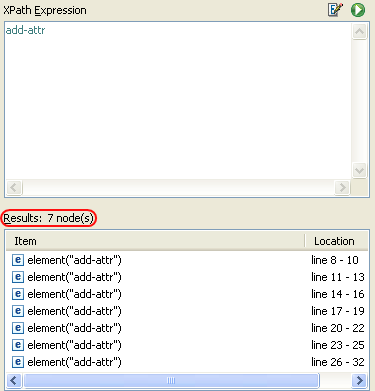Click the expression box scroll left arrow
The image size is (375, 391).
pyautogui.click(x=14, y=187)
